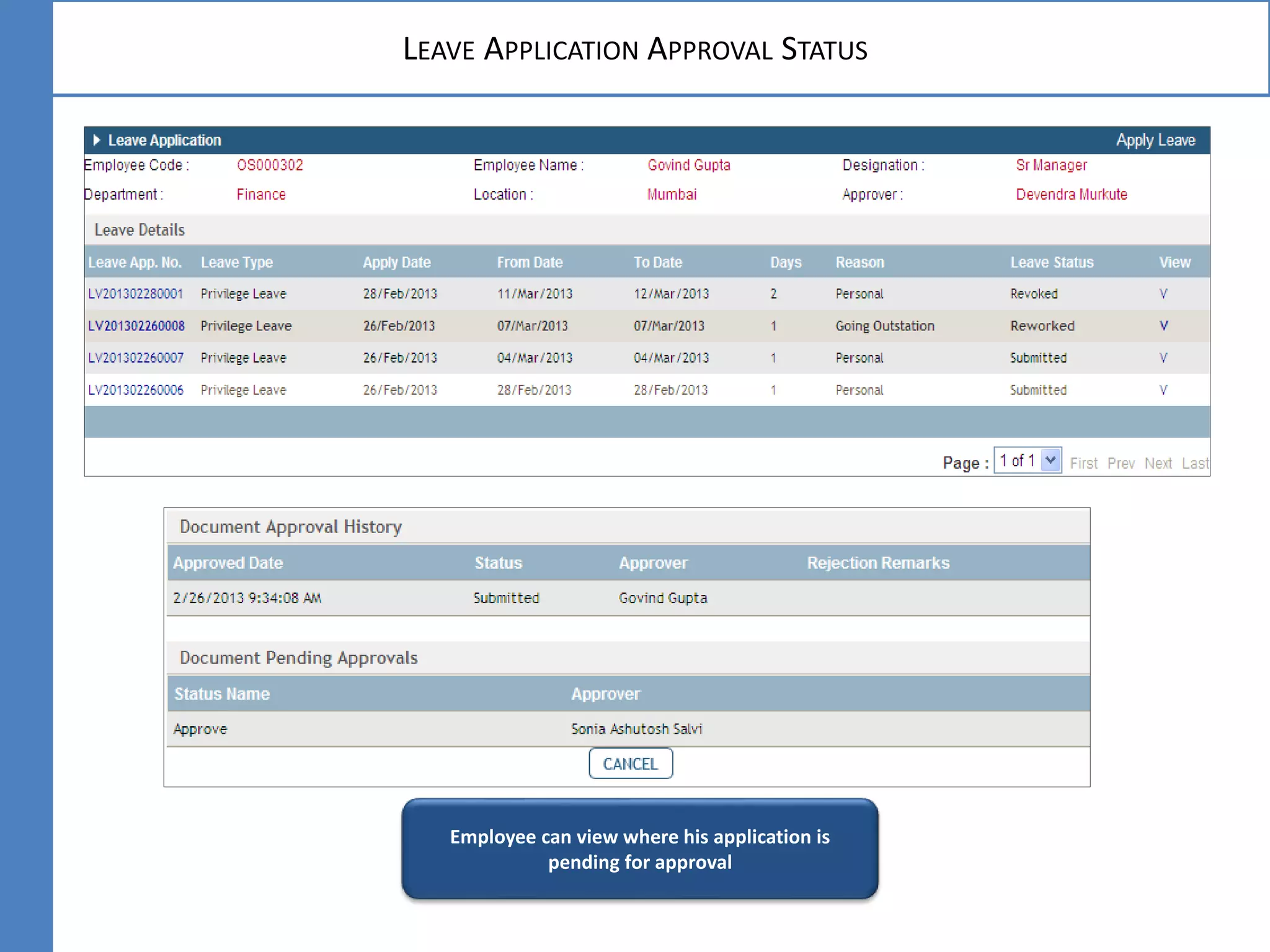Image resolution: width=1270 pixels, height=952 pixels.
Task: Click the Document Pending Approvals heading
Action: (x=298, y=658)
